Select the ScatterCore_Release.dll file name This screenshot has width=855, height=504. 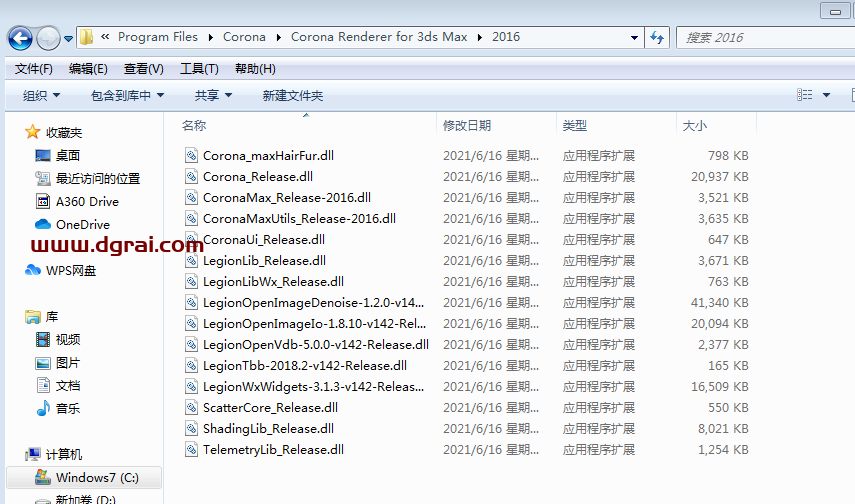coord(270,407)
